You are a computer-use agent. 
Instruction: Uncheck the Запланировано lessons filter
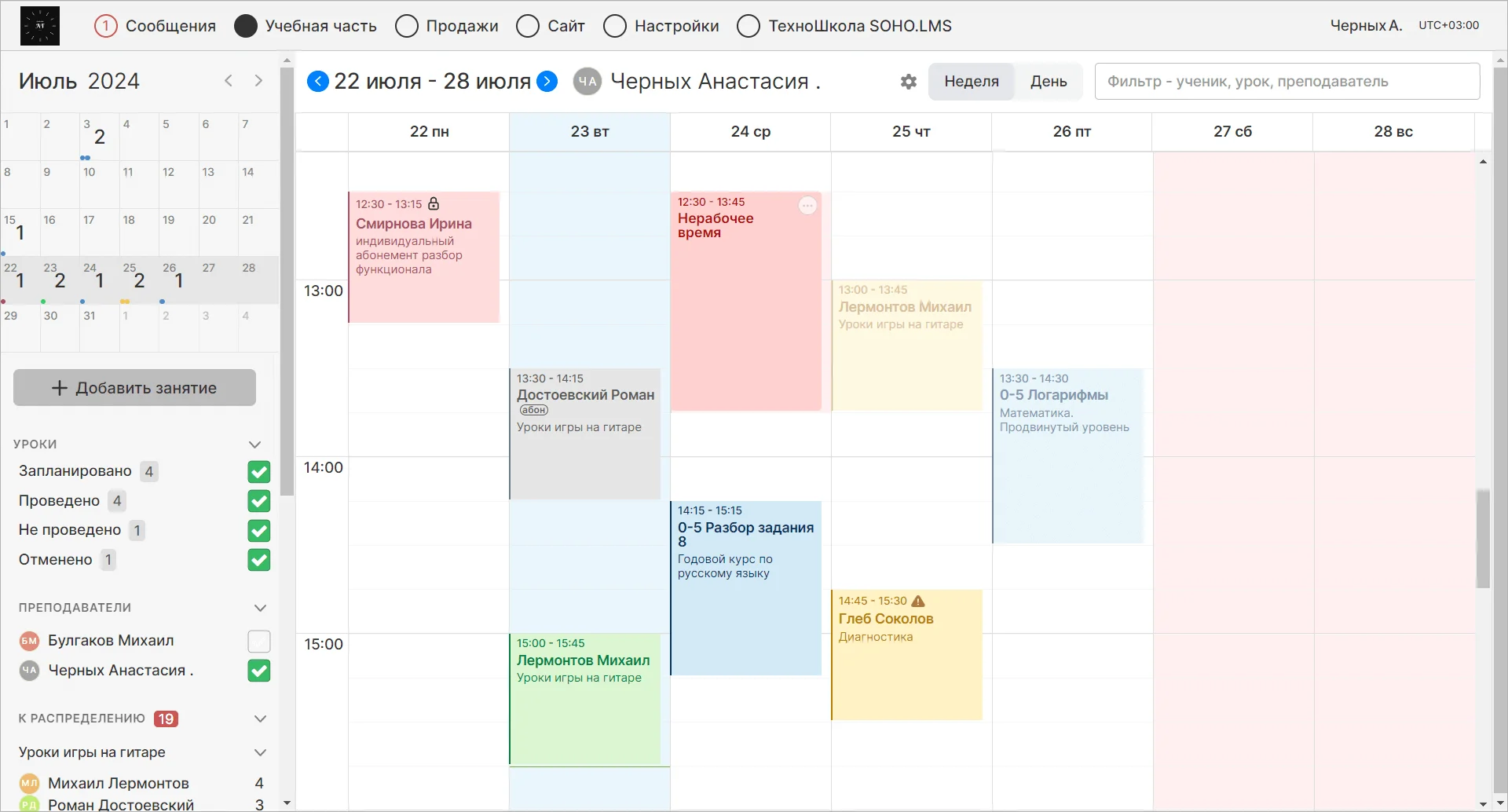[259, 472]
